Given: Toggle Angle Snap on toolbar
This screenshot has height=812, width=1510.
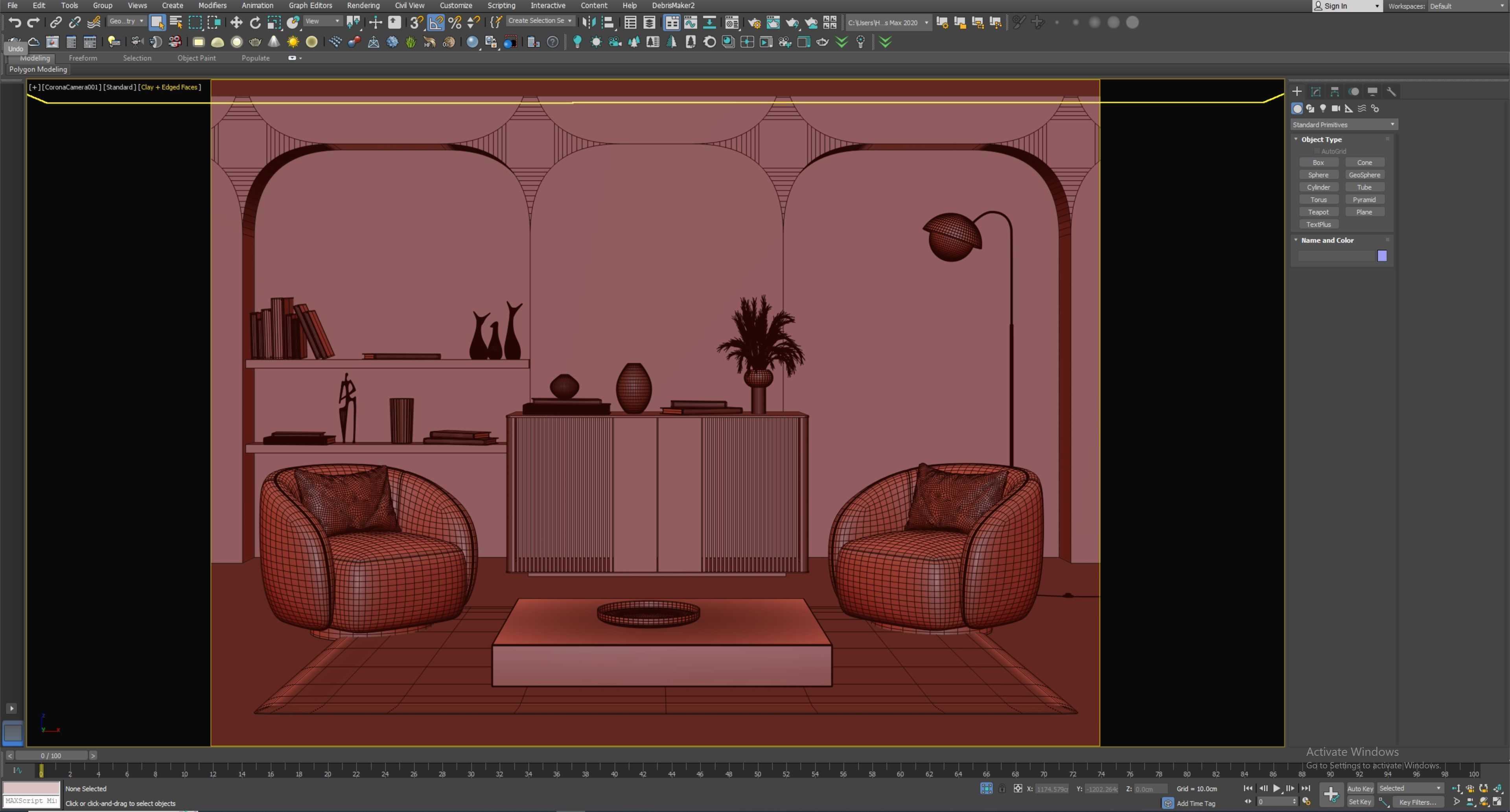Looking at the screenshot, I should 436,22.
